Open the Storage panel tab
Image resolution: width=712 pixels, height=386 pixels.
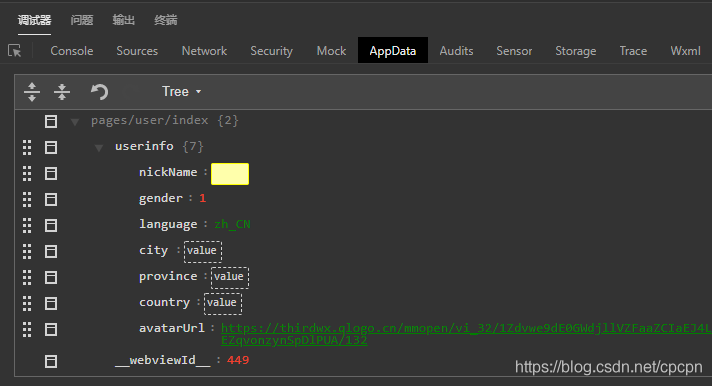pyautogui.click(x=576, y=50)
